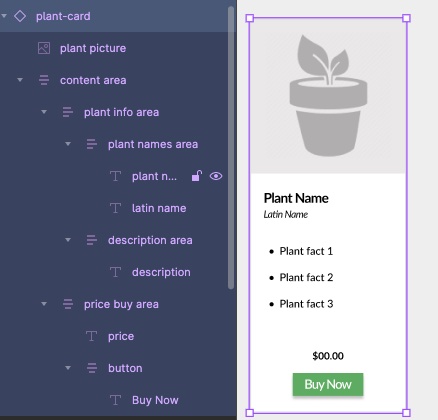Collapse the plant info area arrow

click(x=44, y=112)
